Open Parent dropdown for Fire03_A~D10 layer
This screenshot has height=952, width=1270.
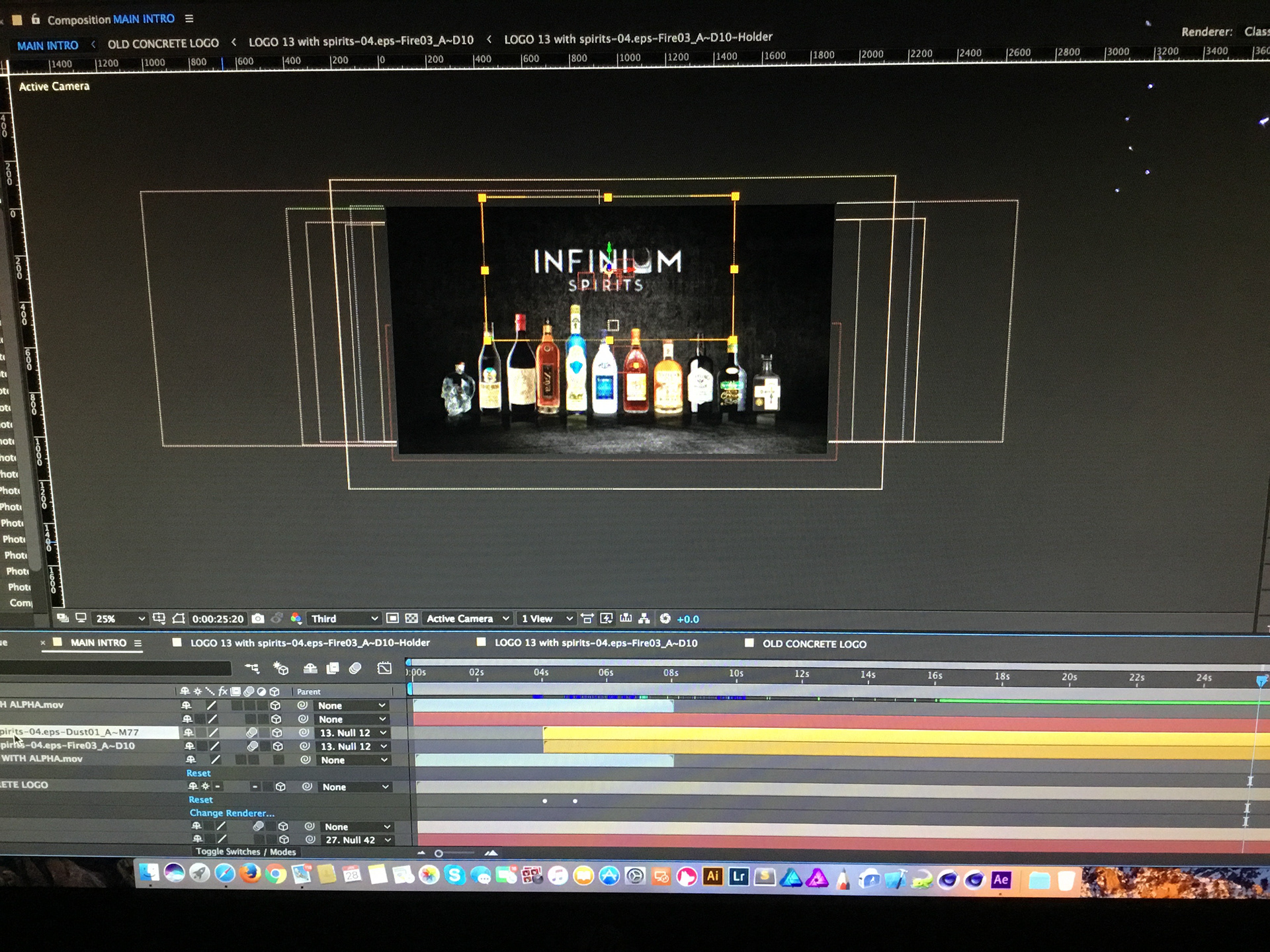(353, 746)
